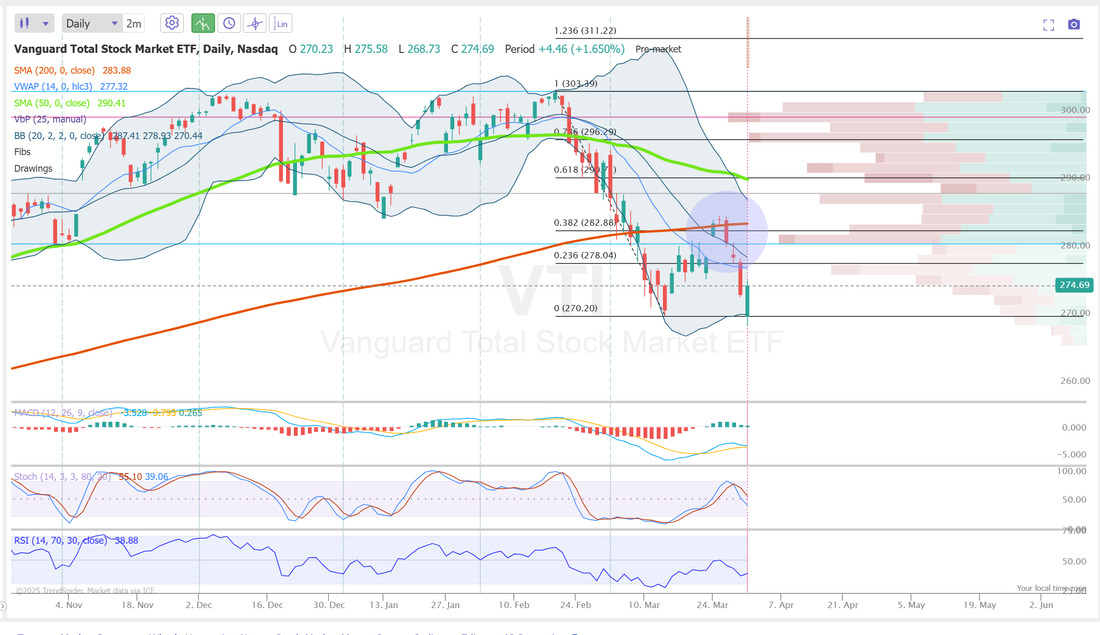1100x635 pixels.
Task: Activate the crosshair tool icon
Action: point(255,23)
